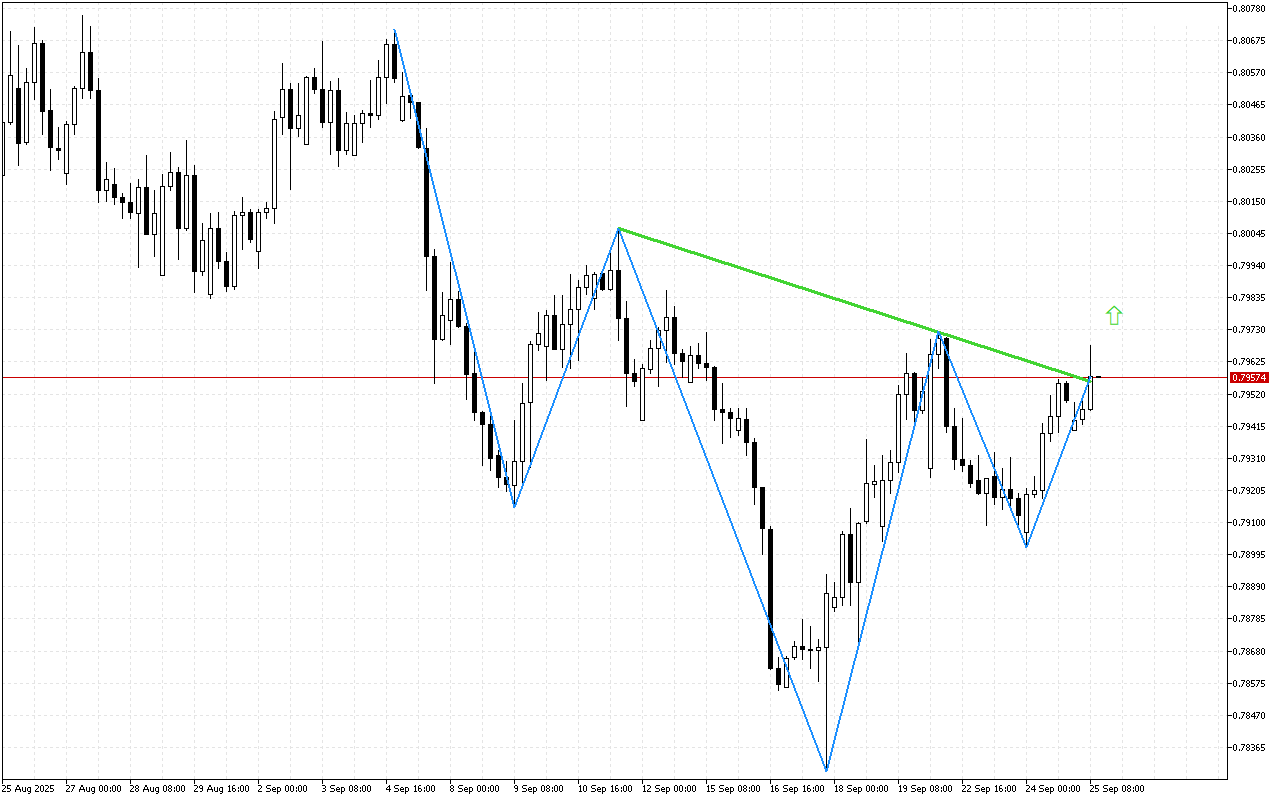Click the zigzag's lowest point near 17 Sep
Image resolution: width=1280 pixels, height=800 pixels.
click(x=824, y=768)
